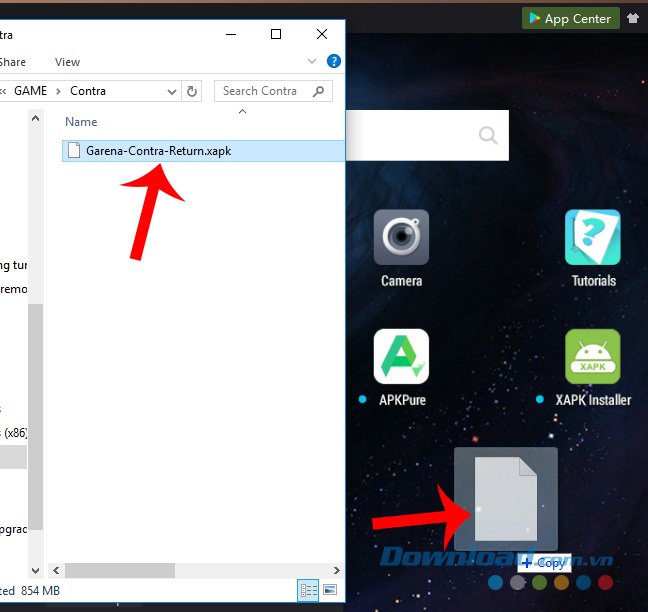Select the first blue dock dot
Viewport: 648px width, 612px height.
tap(495, 582)
